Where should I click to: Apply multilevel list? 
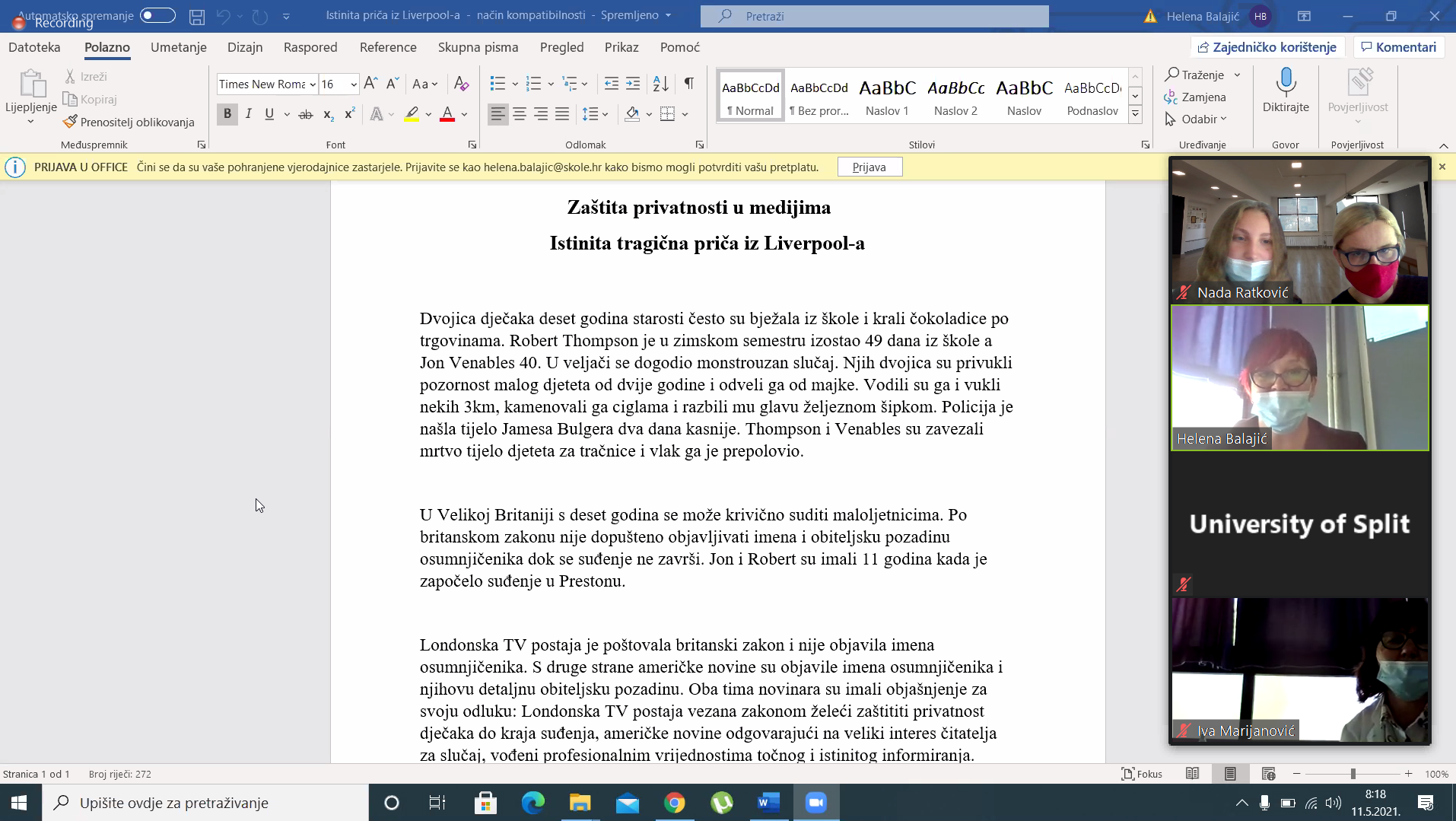[x=570, y=84]
